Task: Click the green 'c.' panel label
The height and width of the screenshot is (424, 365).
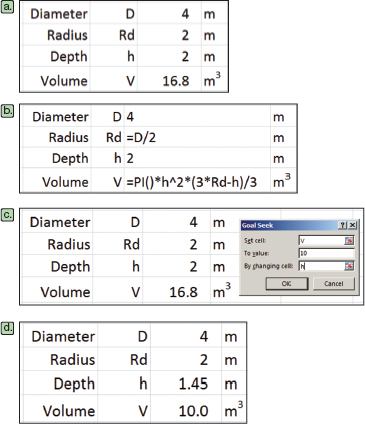Action: pyautogui.click(x=7, y=215)
